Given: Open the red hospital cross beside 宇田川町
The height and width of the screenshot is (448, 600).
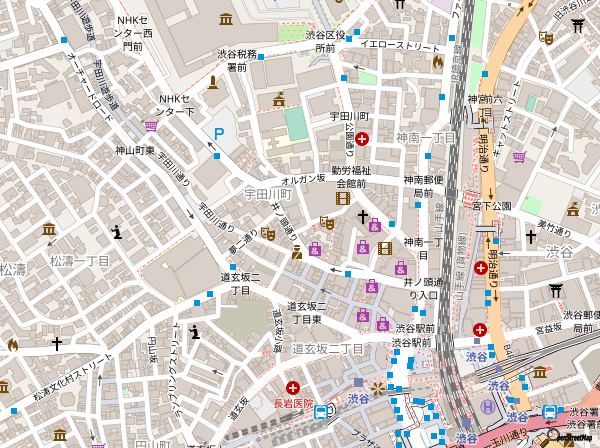Looking at the screenshot, I should 362,139.
